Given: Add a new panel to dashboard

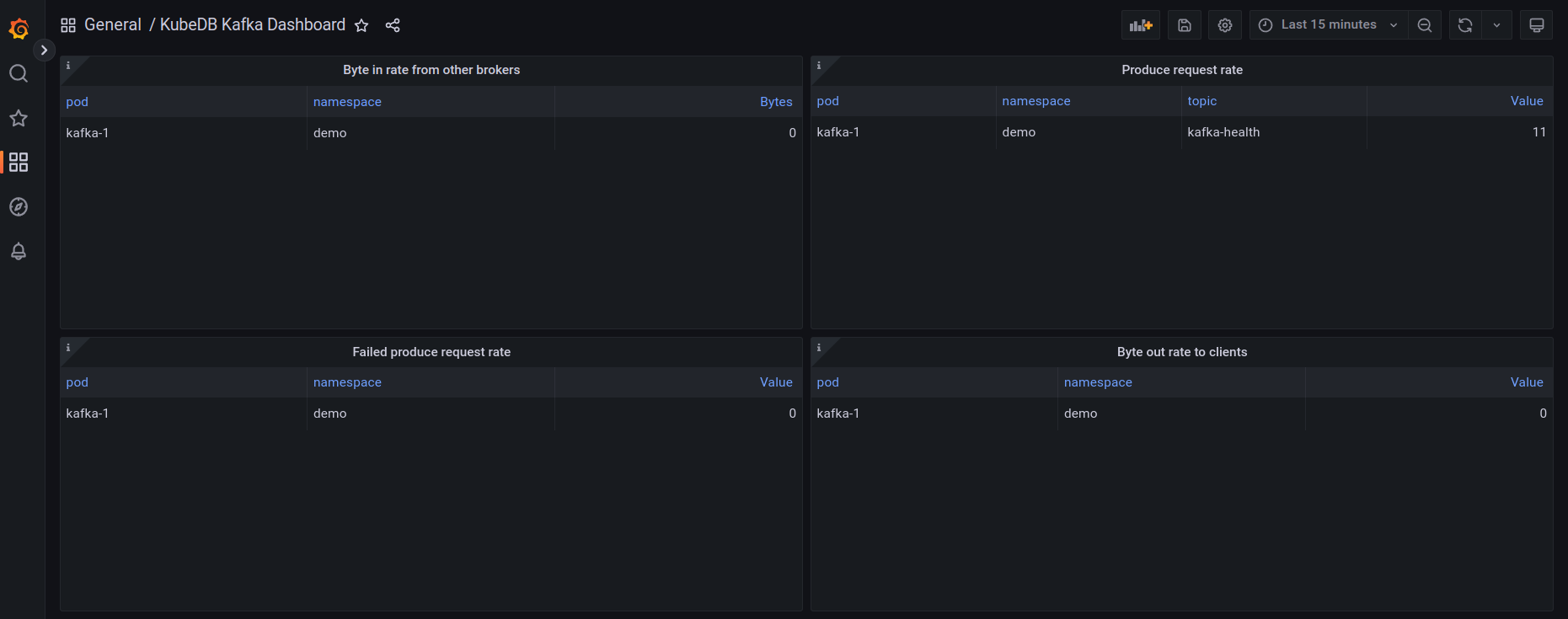Looking at the screenshot, I should coord(1141,25).
